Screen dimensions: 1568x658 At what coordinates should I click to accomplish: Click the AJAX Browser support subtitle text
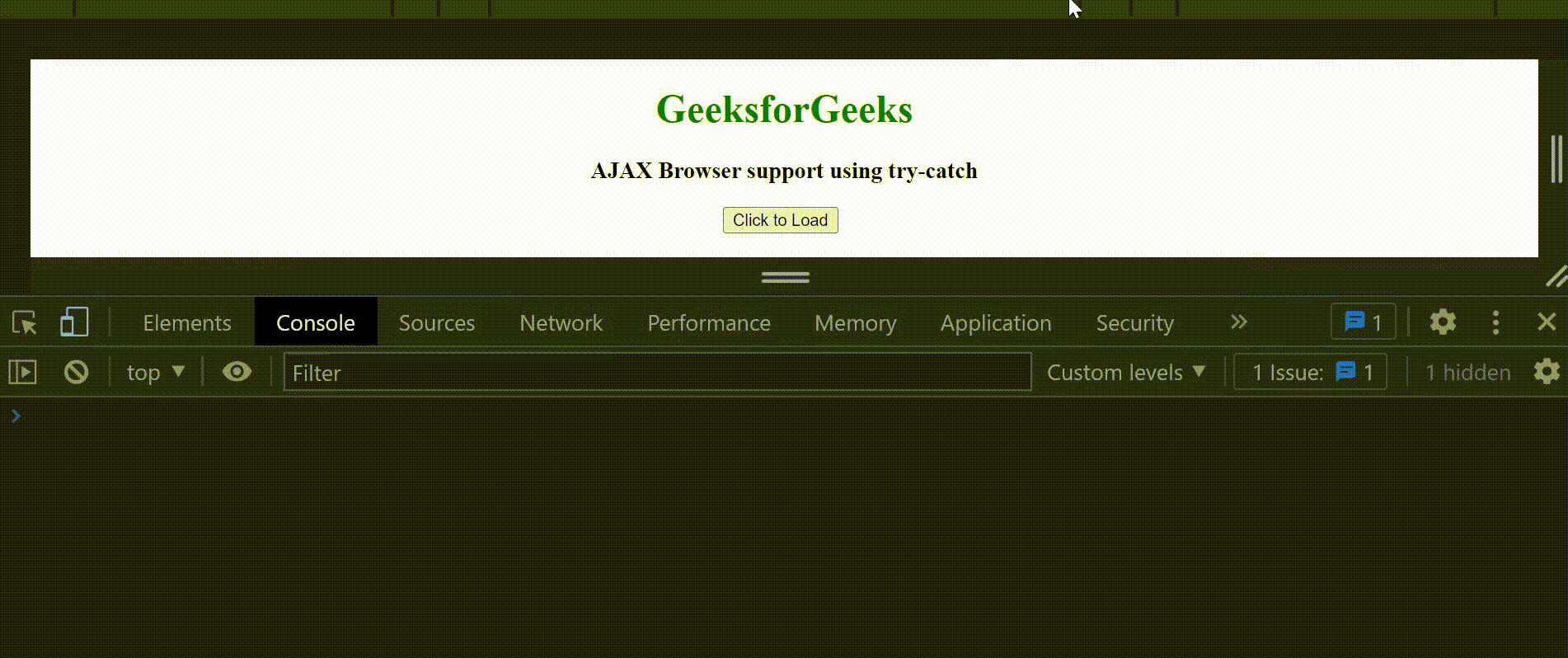click(x=784, y=171)
